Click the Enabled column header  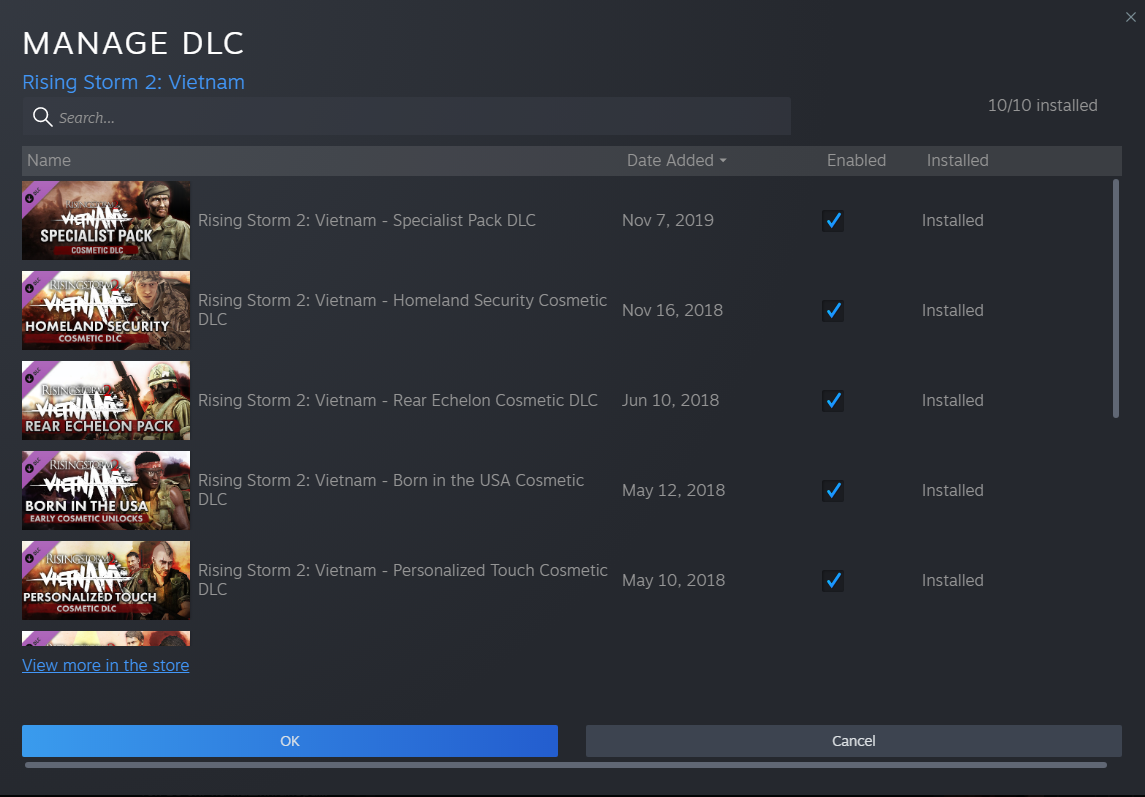pos(856,160)
